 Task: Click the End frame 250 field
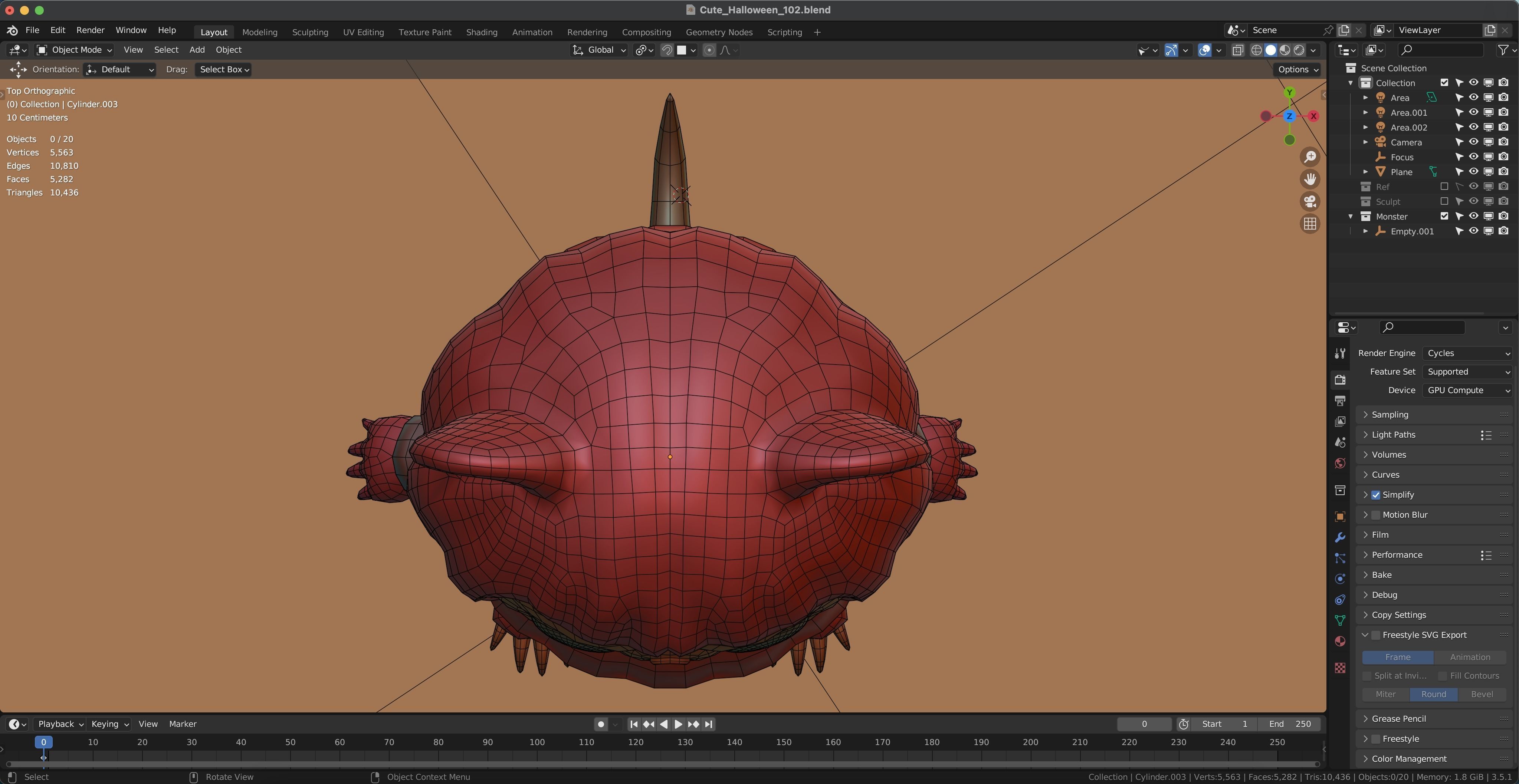(x=1290, y=724)
